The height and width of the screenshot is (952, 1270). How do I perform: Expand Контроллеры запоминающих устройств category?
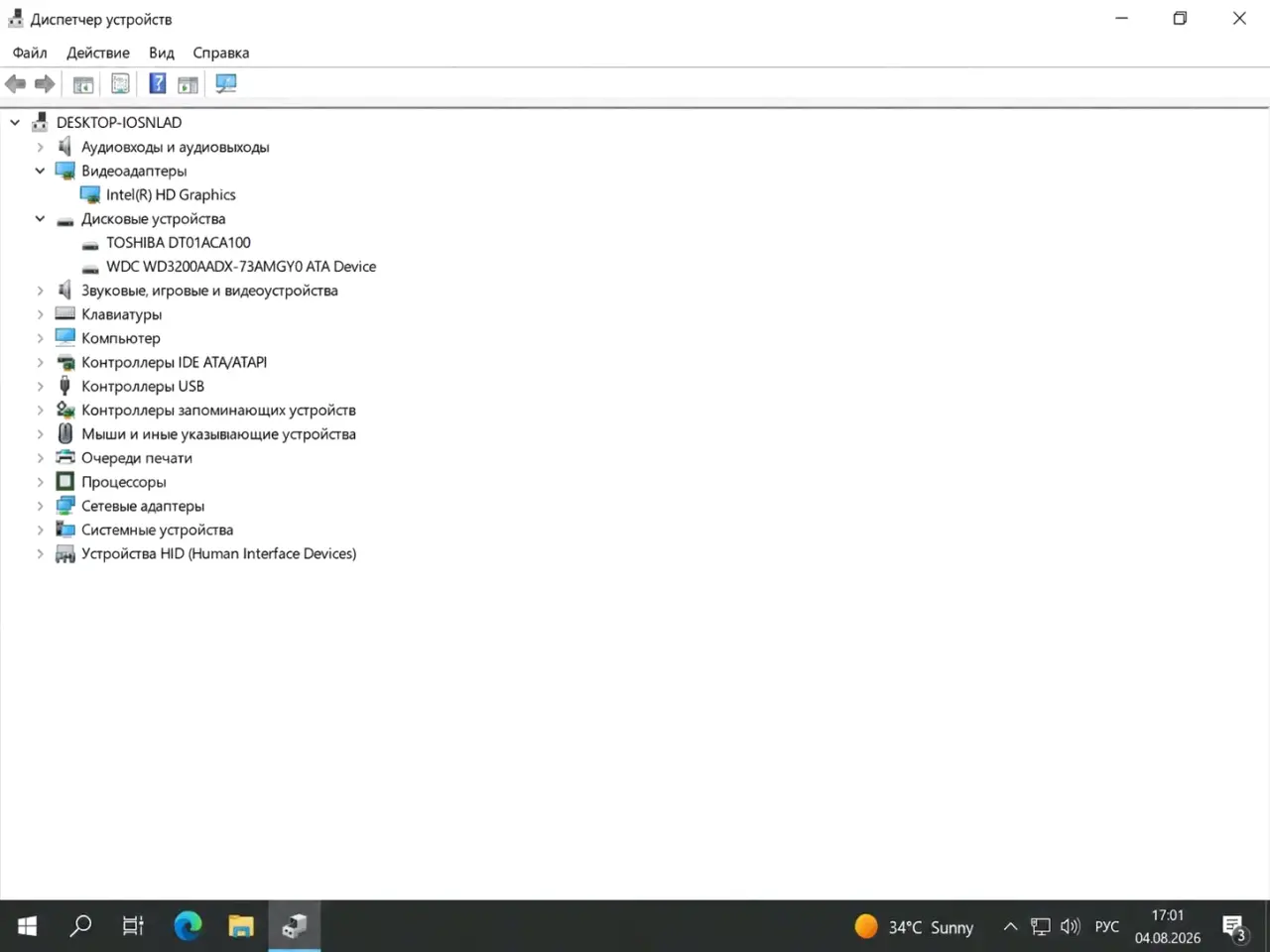point(40,410)
